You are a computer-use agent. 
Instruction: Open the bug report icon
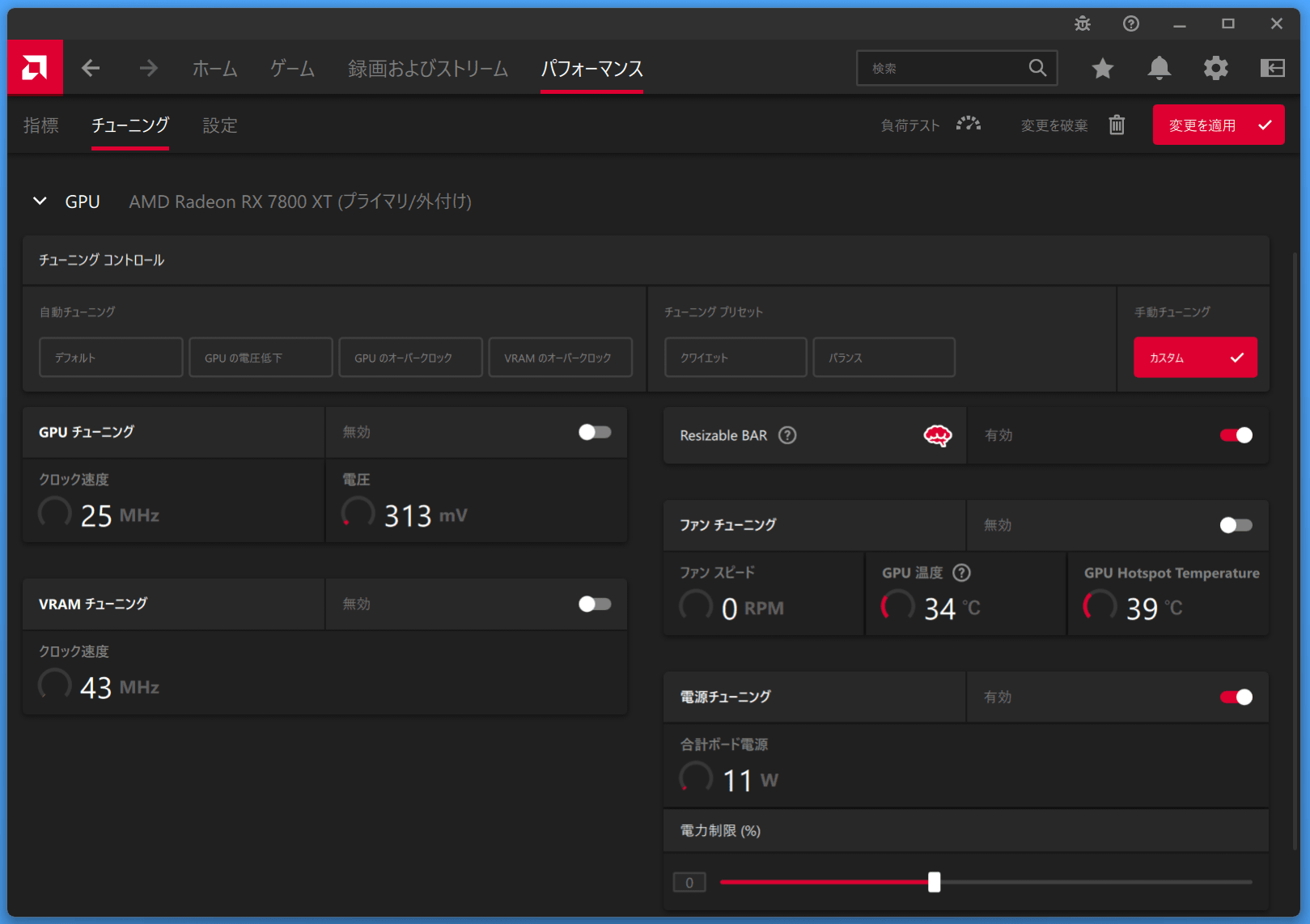[1083, 23]
